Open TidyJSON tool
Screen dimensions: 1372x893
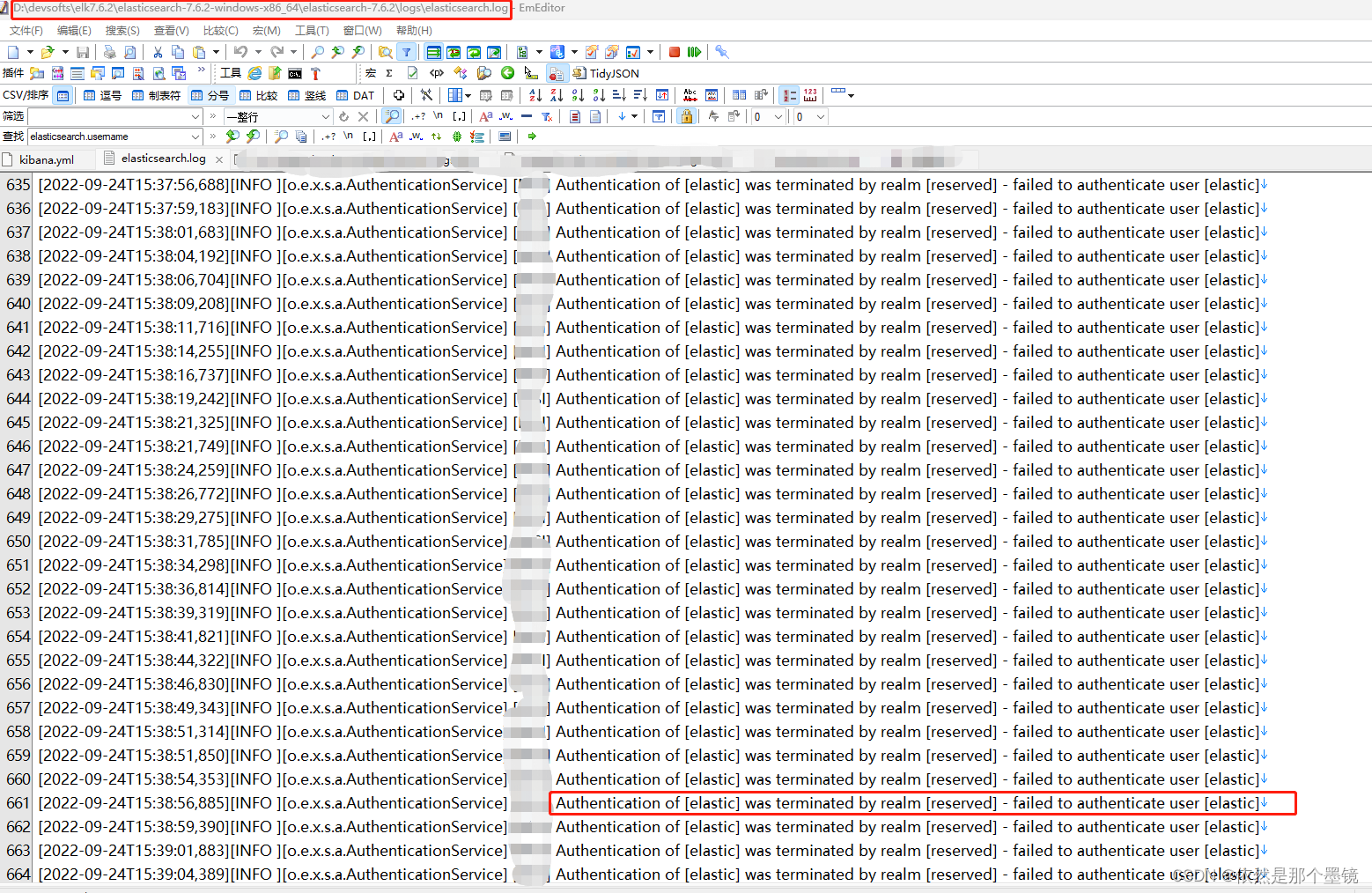pyautogui.click(x=606, y=73)
